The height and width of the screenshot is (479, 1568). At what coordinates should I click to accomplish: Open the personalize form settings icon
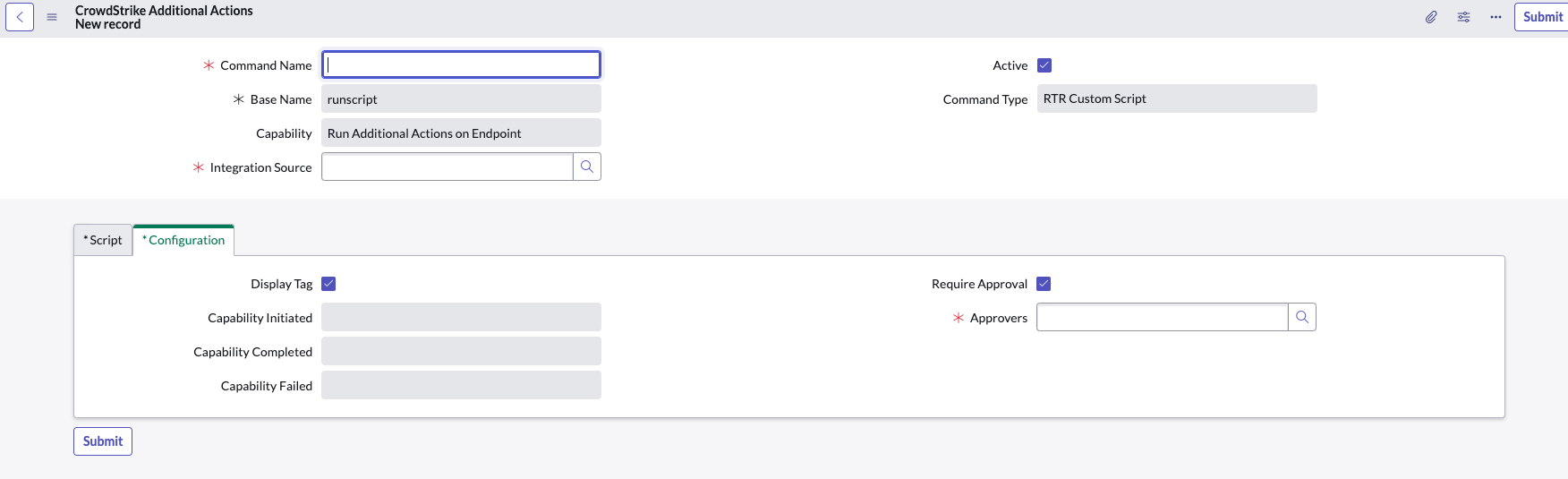click(1463, 17)
